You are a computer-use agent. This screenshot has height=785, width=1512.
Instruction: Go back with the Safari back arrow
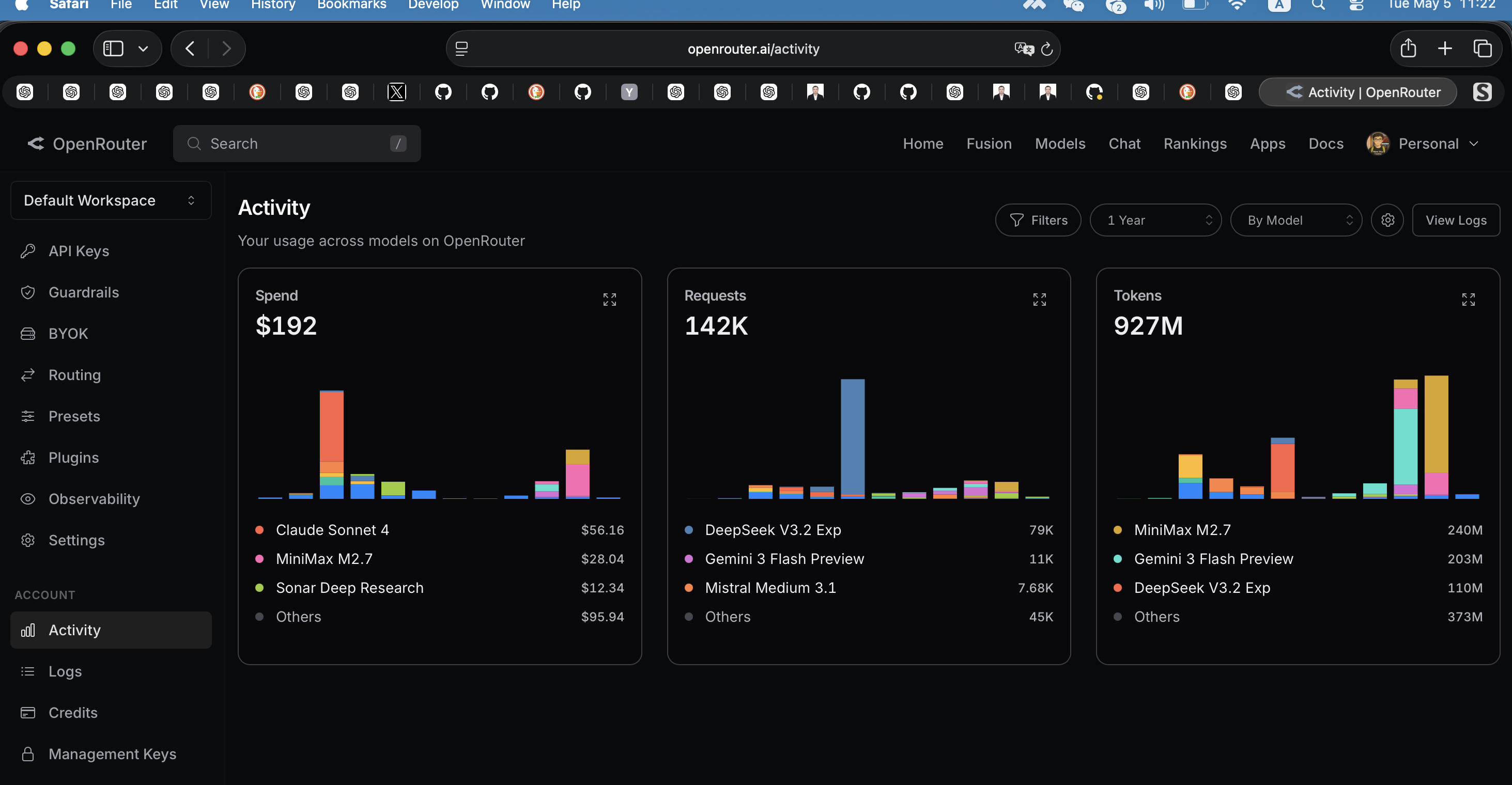190,49
